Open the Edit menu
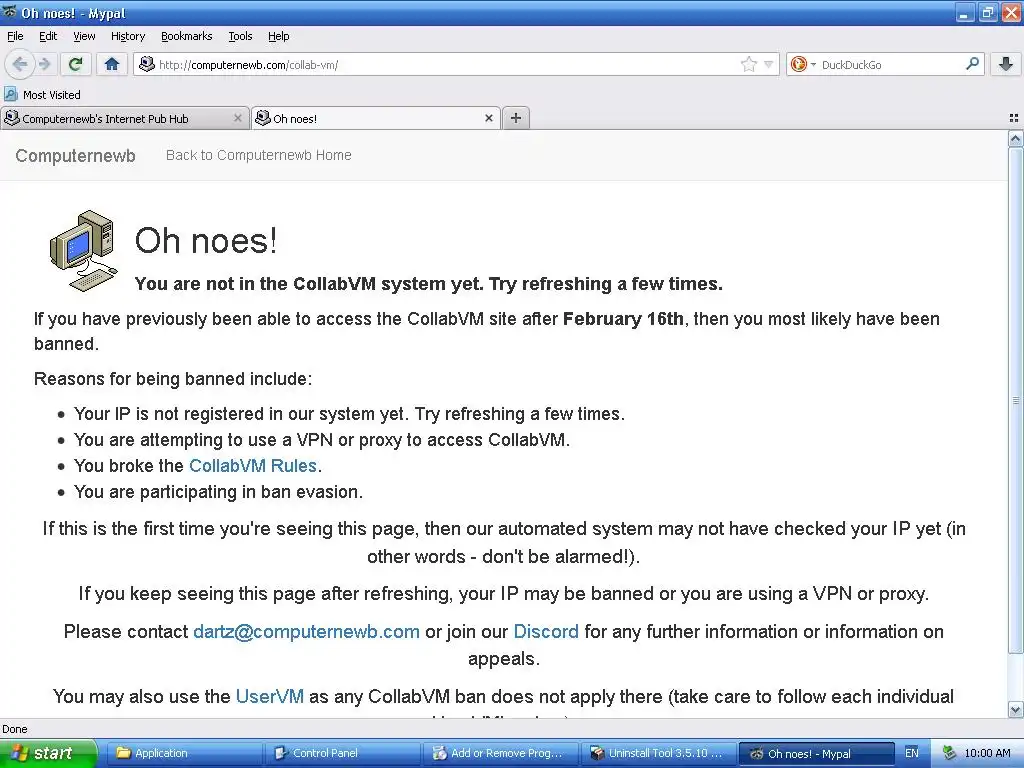 [48, 37]
